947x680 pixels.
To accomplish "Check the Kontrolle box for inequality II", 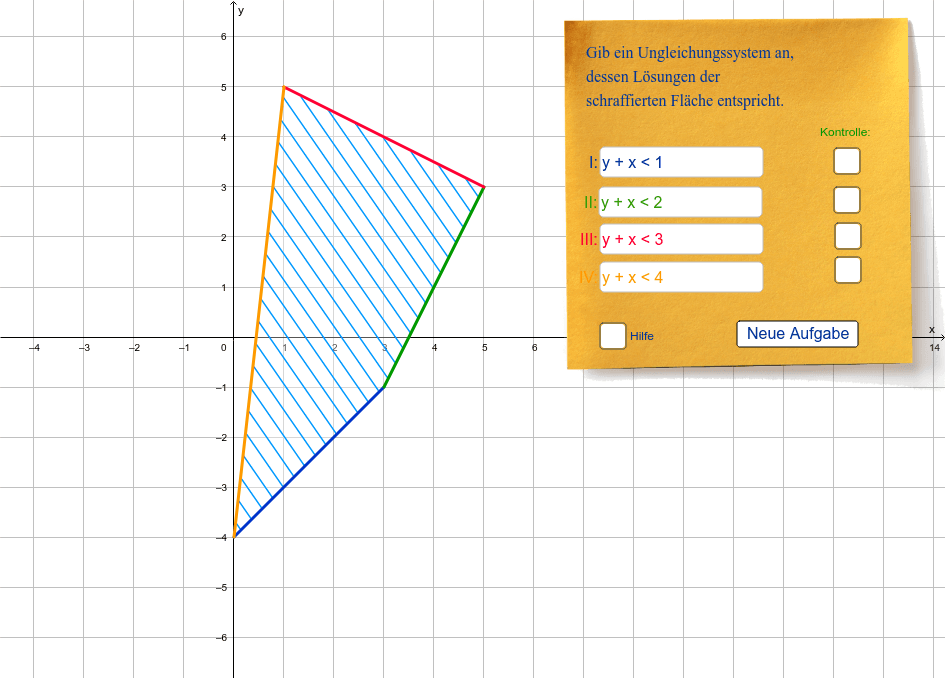I will tap(847, 200).
